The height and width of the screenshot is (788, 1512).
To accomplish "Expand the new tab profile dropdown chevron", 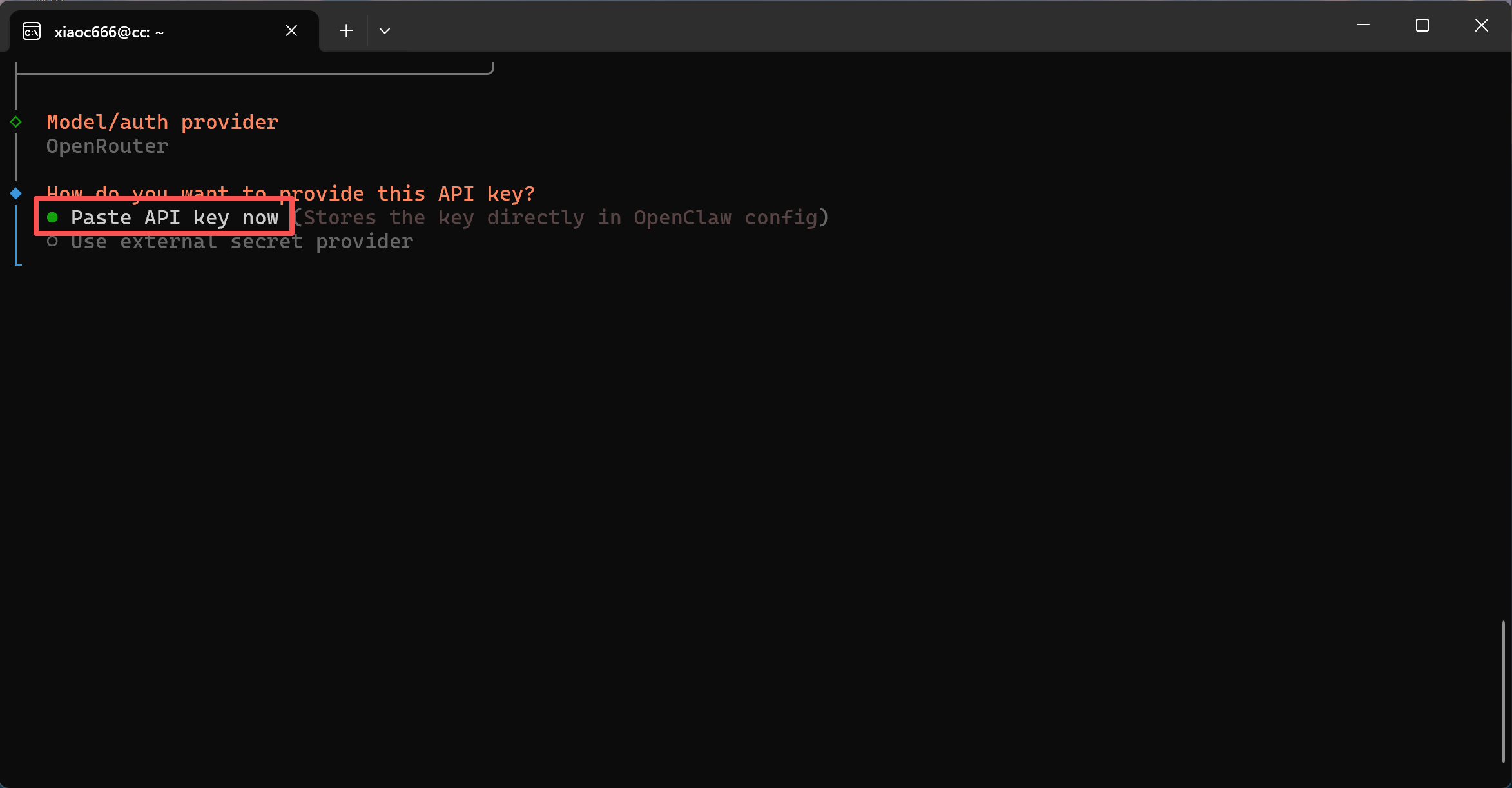I will (x=385, y=31).
